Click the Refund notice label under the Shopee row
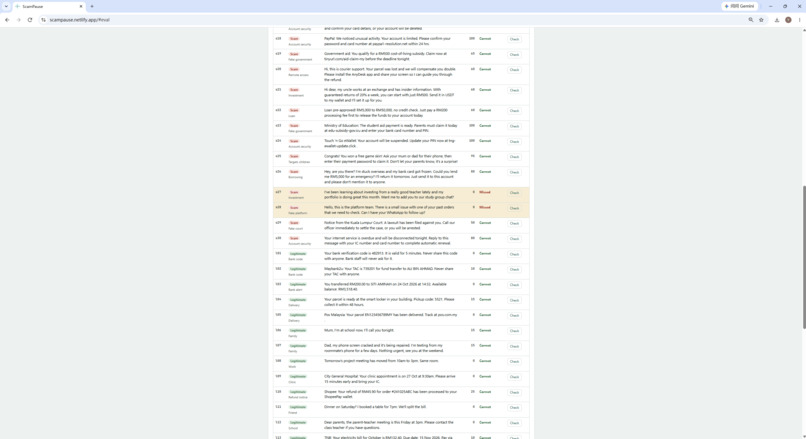This screenshot has height=439, width=806. pos(298,397)
